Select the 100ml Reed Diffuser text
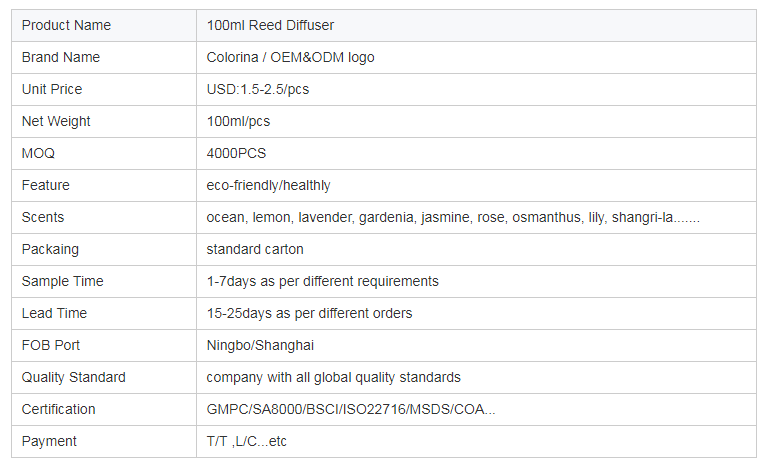The image size is (773, 468). (270, 25)
